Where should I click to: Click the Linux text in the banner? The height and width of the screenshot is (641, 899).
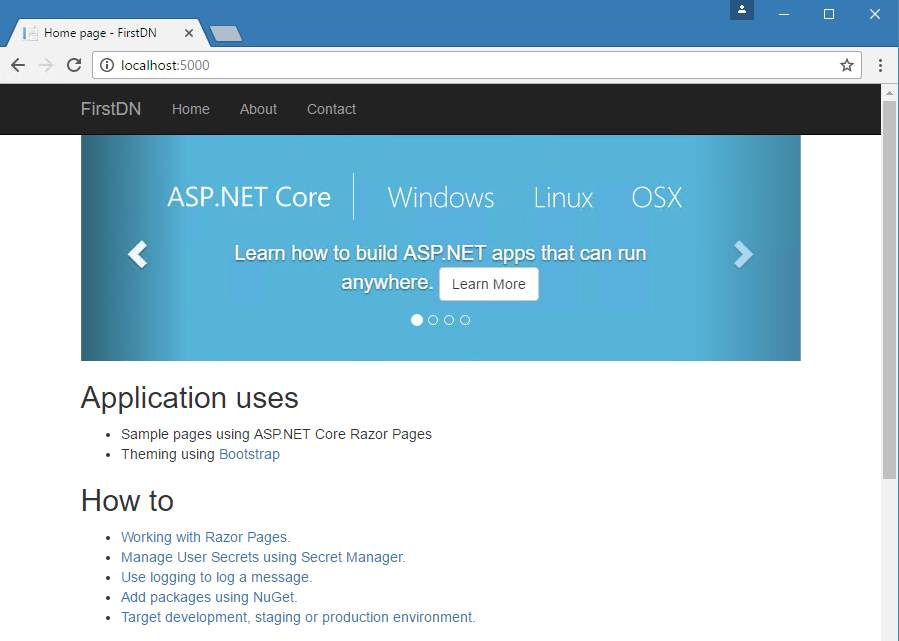563,198
